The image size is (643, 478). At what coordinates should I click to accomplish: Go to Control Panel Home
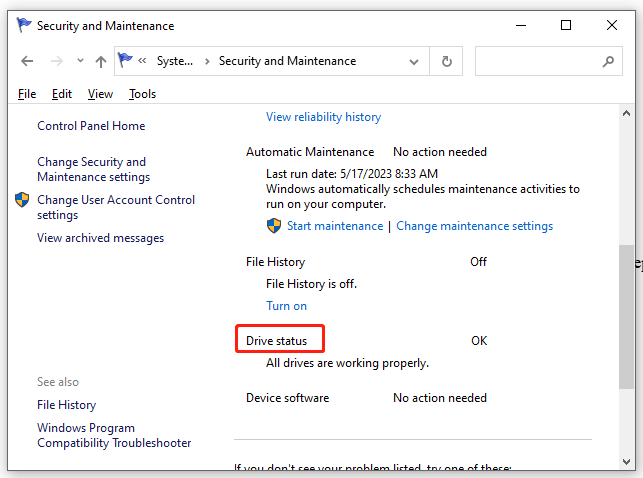click(x=91, y=126)
